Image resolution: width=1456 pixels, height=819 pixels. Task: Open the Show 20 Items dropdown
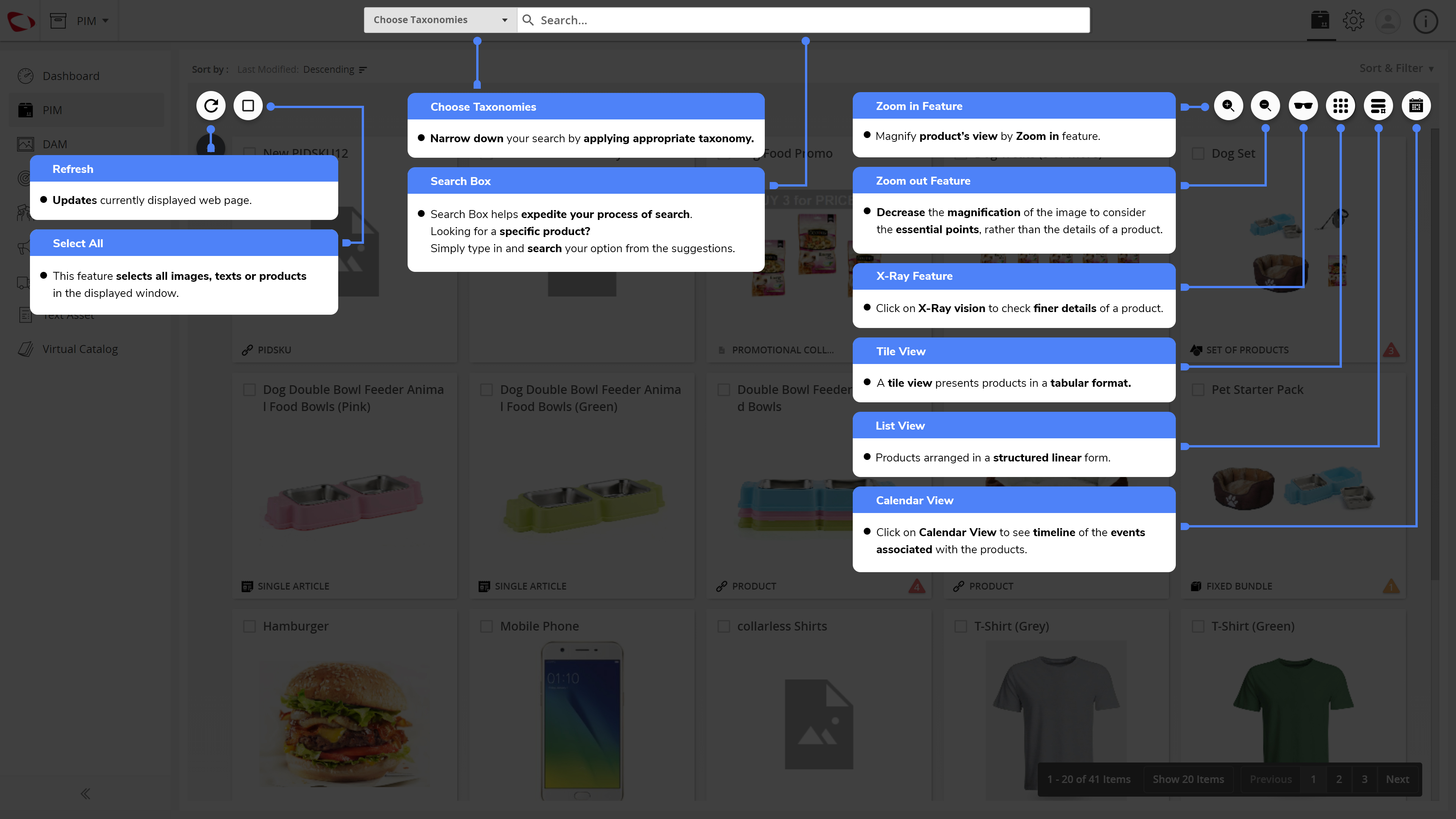click(x=1188, y=779)
